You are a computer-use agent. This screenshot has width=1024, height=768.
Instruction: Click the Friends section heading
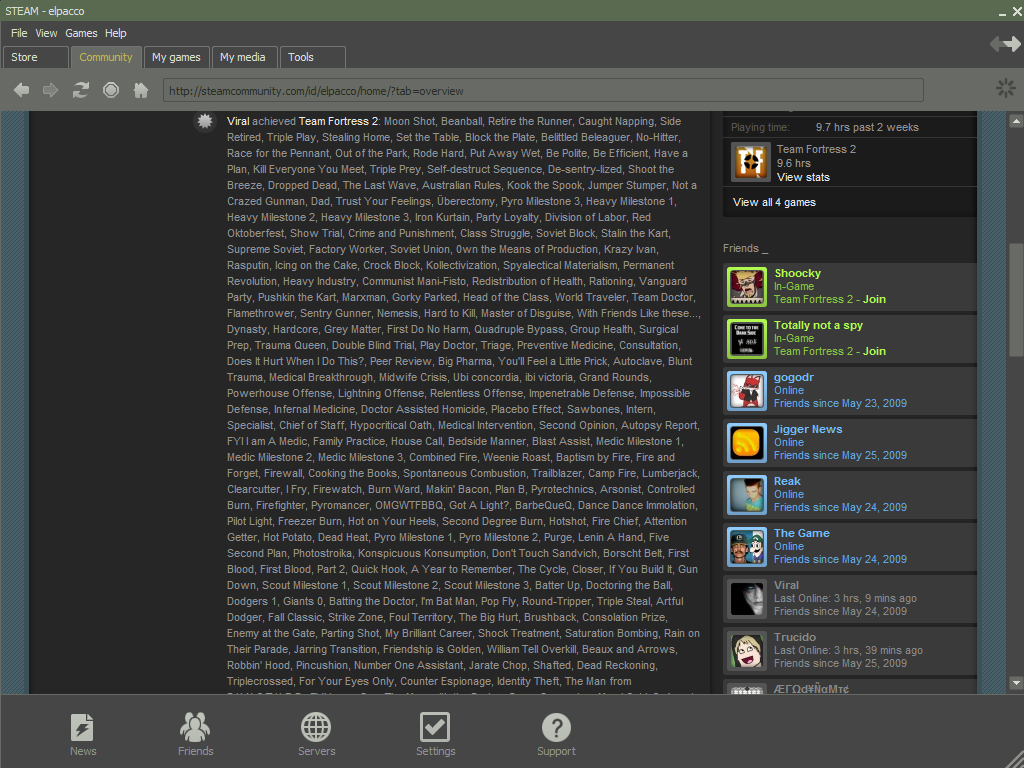[x=745, y=248]
